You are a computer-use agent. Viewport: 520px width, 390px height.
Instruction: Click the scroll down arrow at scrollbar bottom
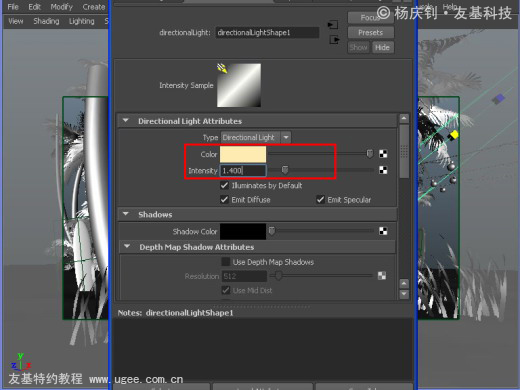[x=404, y=294]
